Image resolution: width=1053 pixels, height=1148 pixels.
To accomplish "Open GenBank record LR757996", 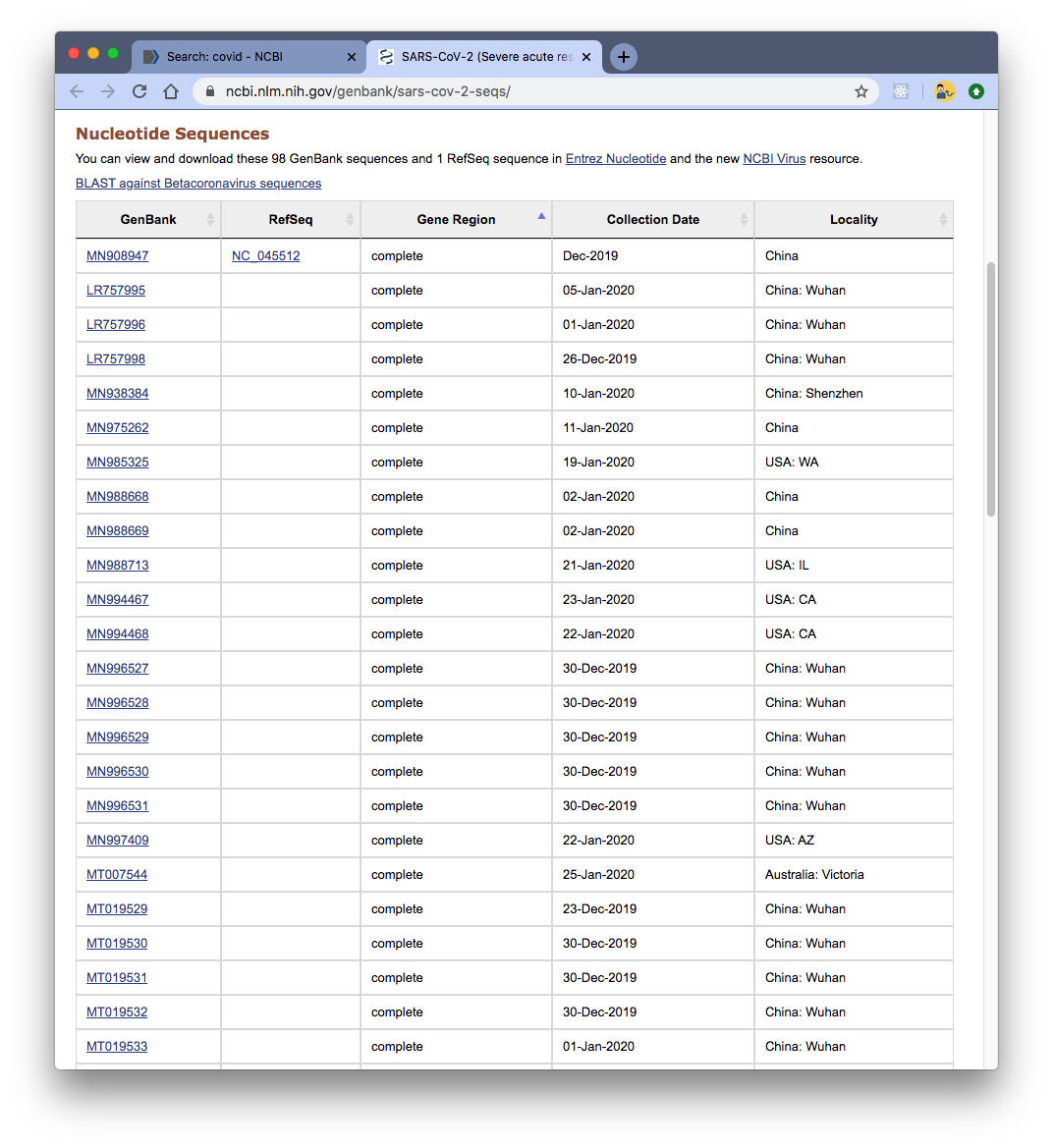I will 116,325.
